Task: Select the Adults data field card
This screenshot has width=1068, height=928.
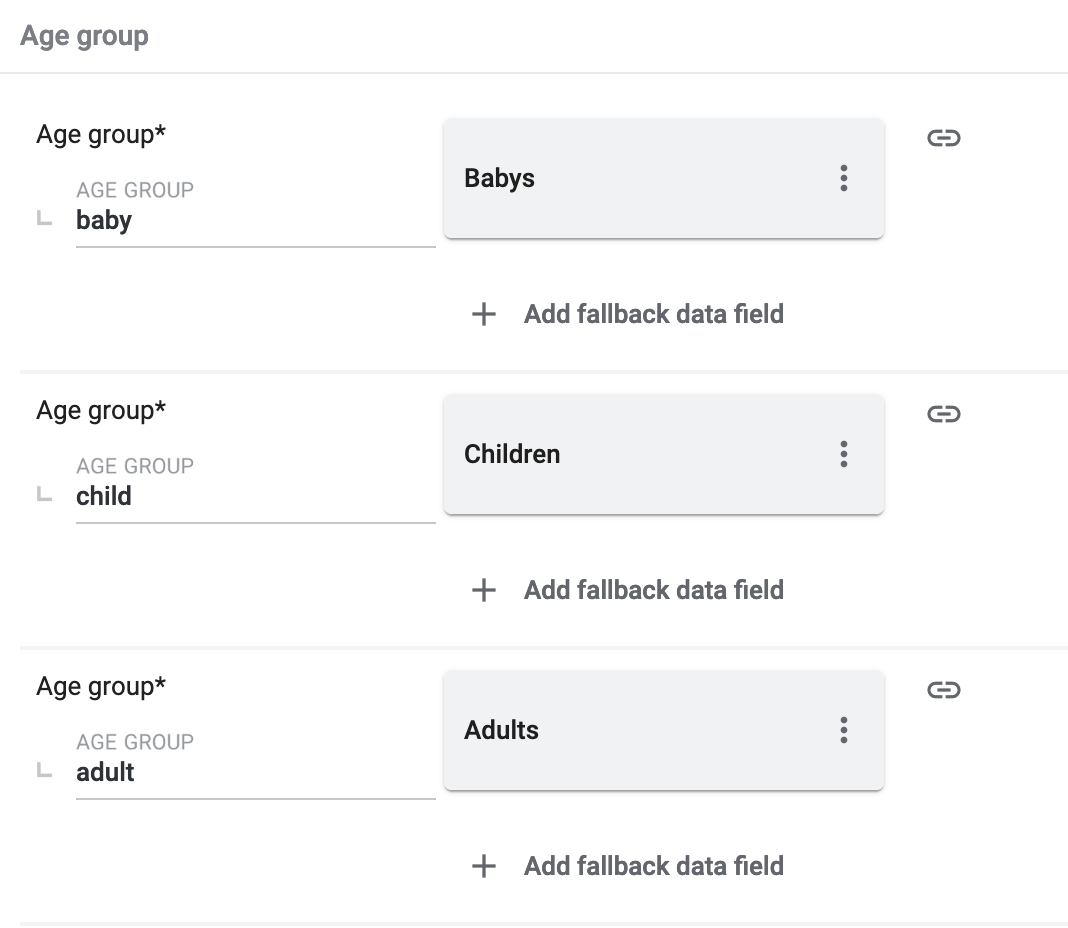Action: coord(640,731)
